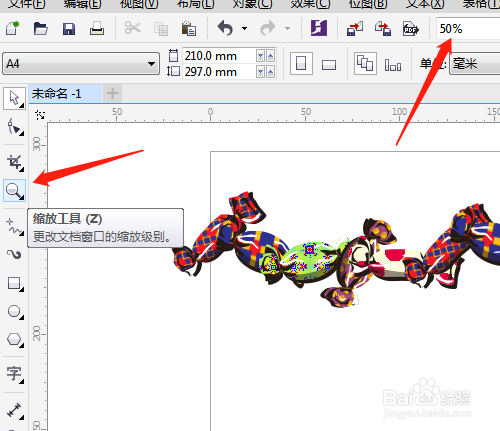The height and width of the screenshot is (431, 500).
Task: Select the Artistic media tool
Action: 14,254
